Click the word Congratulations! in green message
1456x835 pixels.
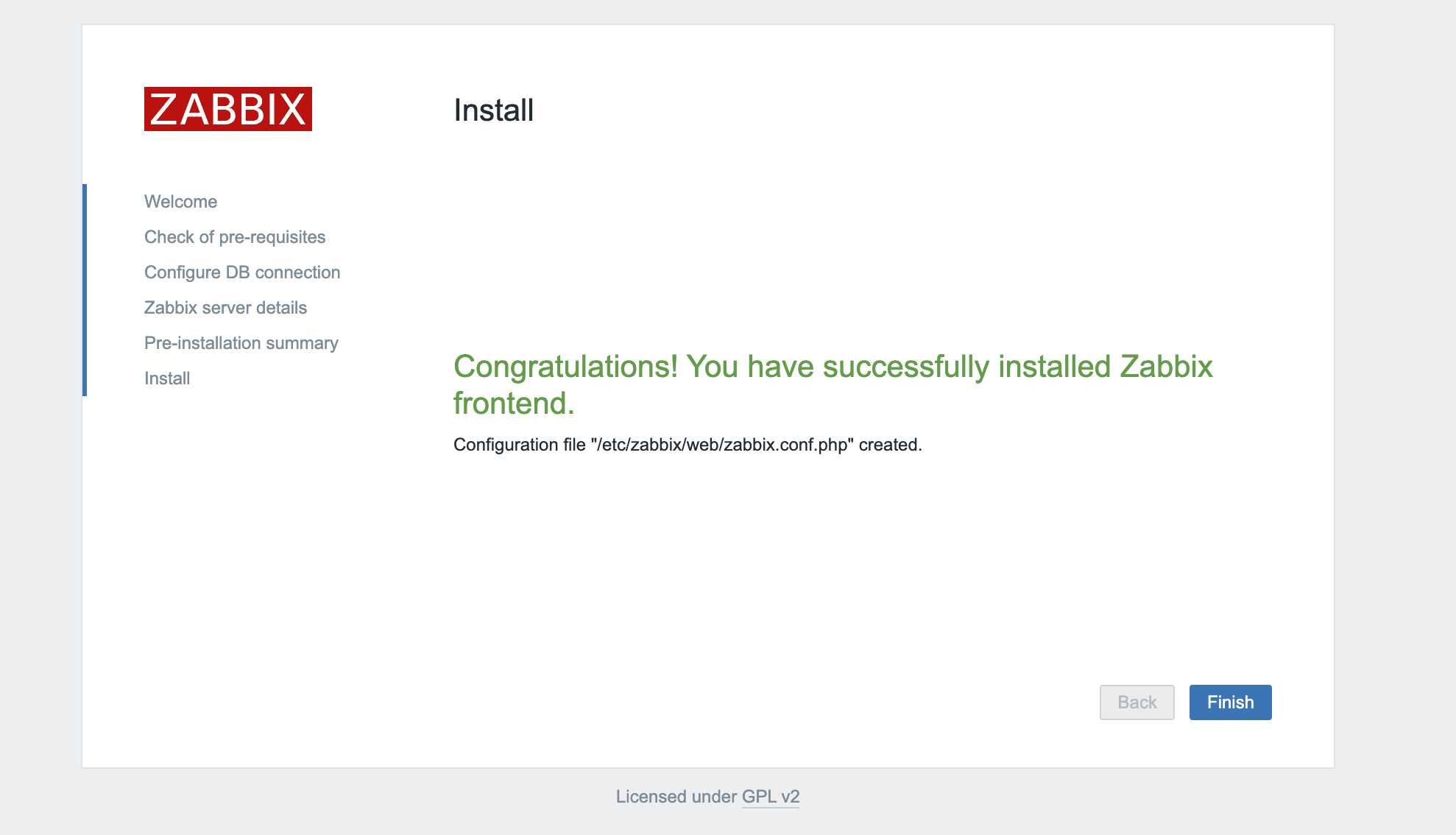(x=565, y=367)
